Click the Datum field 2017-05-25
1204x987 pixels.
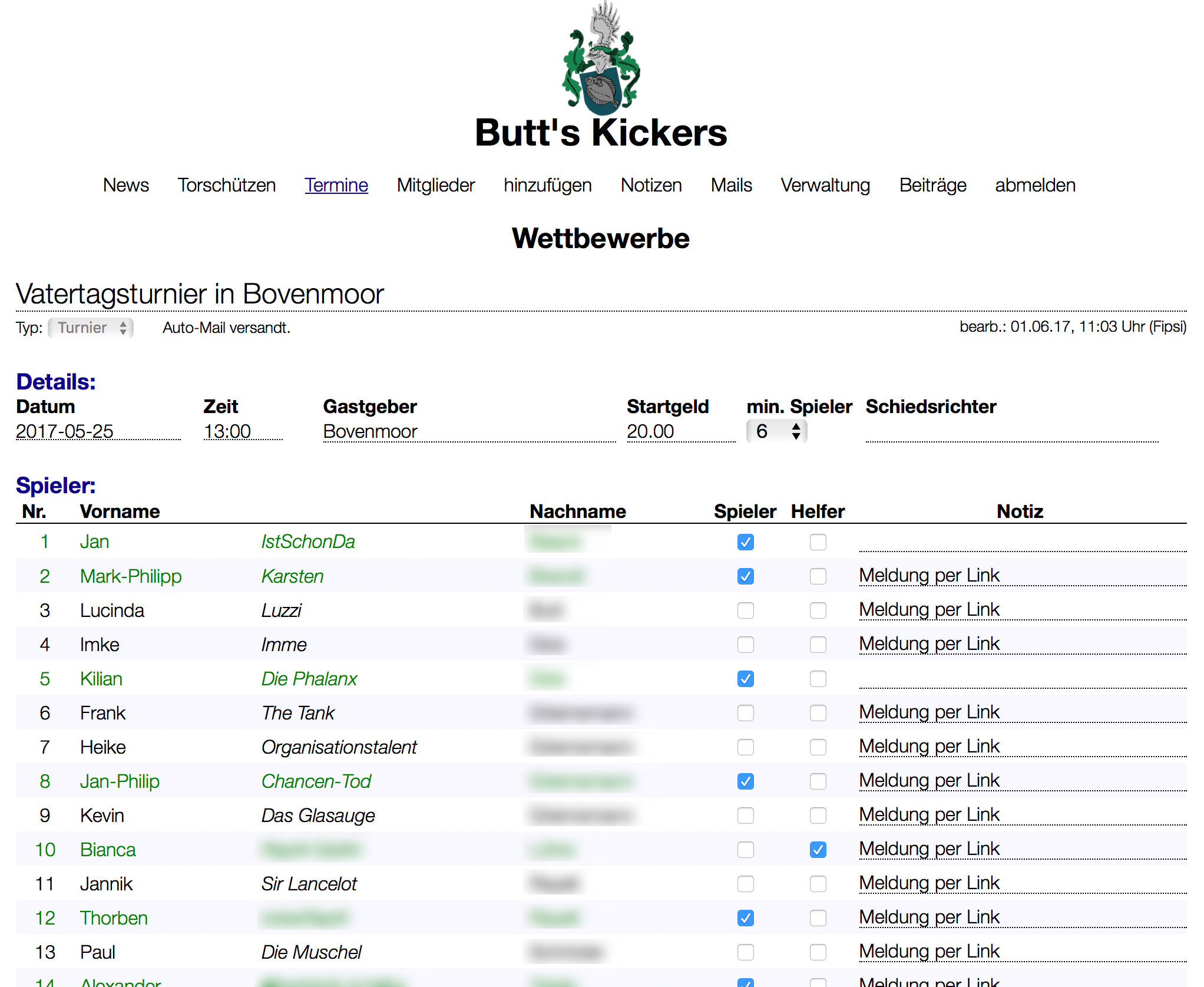click(x=97, y=431)
